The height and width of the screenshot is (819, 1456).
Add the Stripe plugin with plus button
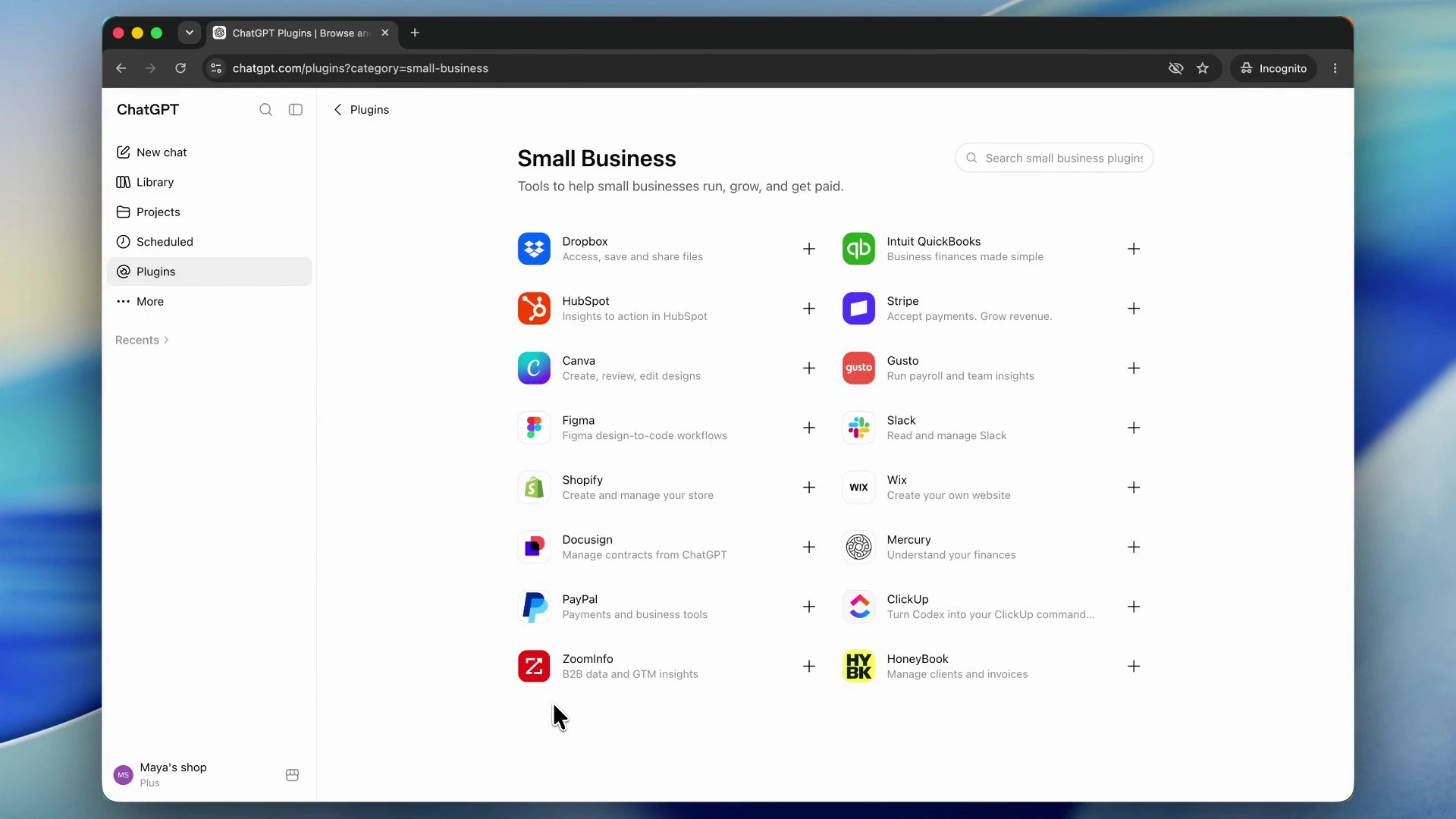(x=1134, y=309)
